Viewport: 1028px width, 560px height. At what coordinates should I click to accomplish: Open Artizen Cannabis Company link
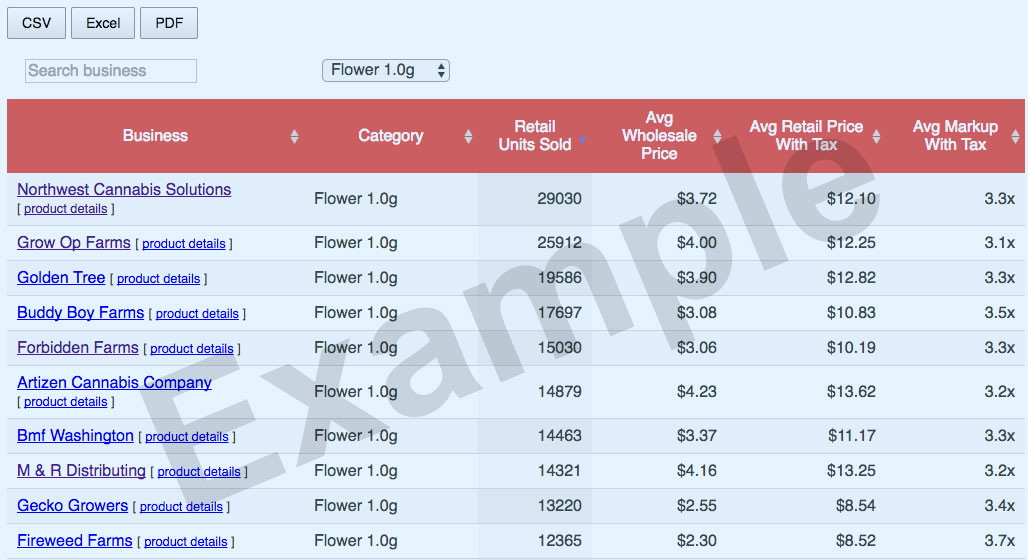(x=114, y=382)
